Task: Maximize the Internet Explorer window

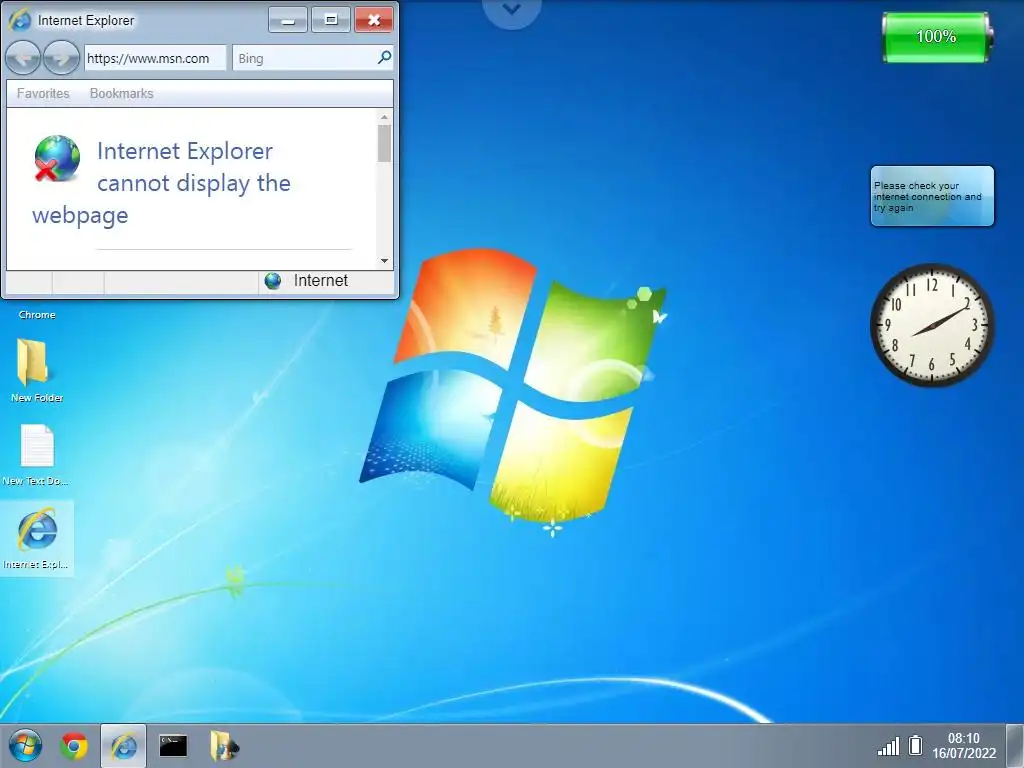Action: coord(331,20)
